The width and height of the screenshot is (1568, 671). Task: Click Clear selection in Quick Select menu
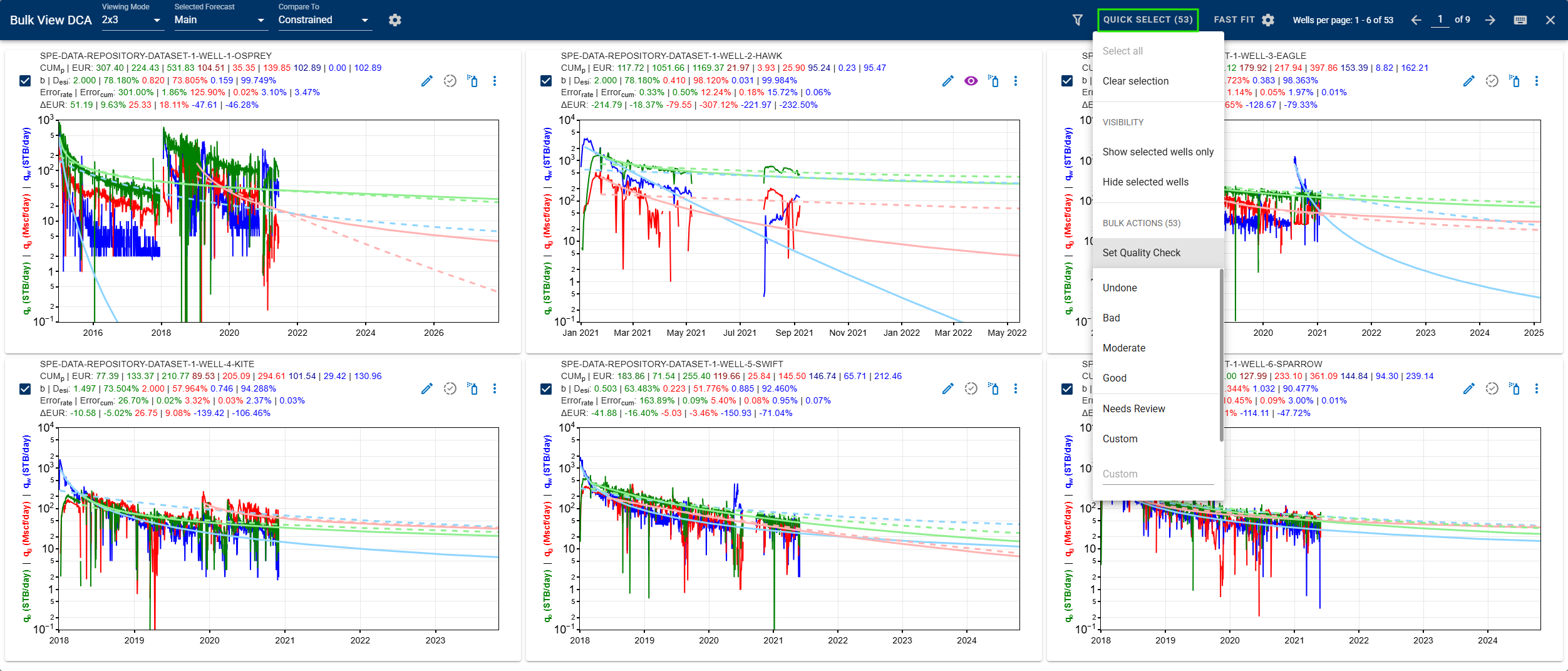click(1135, 81)
